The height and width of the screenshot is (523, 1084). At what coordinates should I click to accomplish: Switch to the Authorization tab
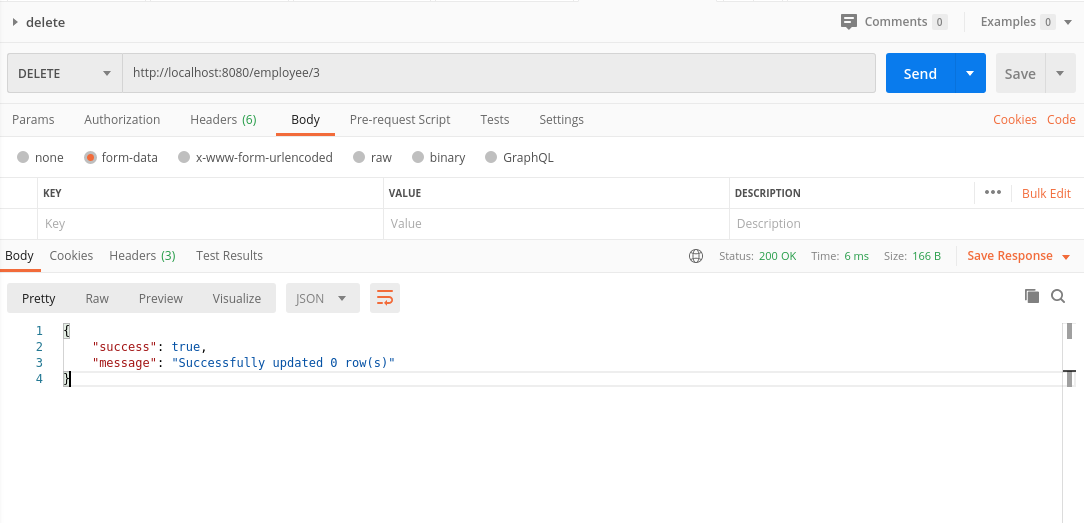[x=122, y=119]
